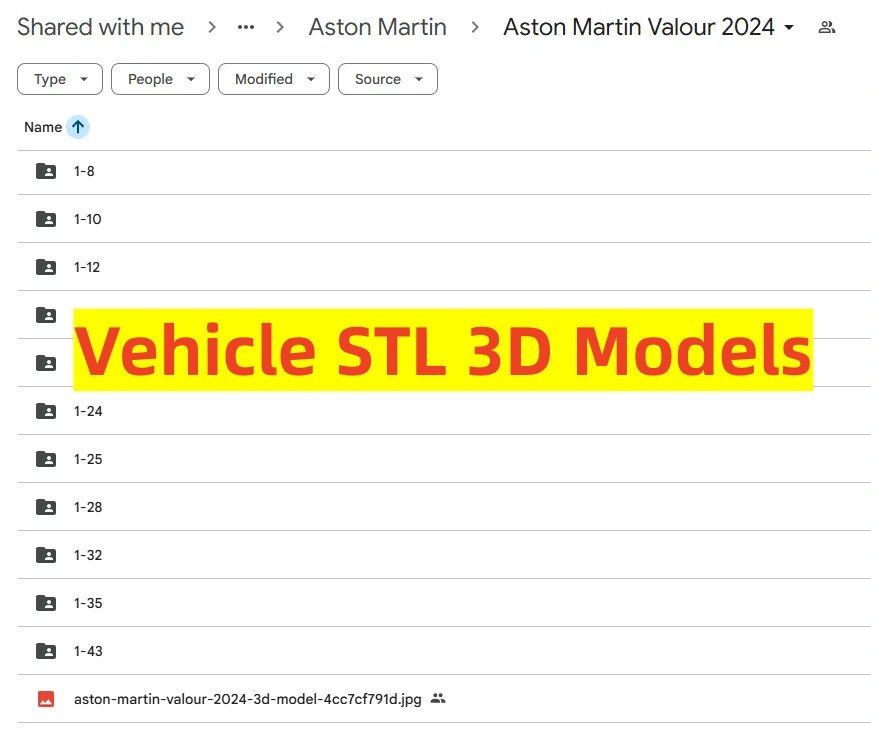
Task: Click the shared folder icon for 1-28
Action: (46, 507)
